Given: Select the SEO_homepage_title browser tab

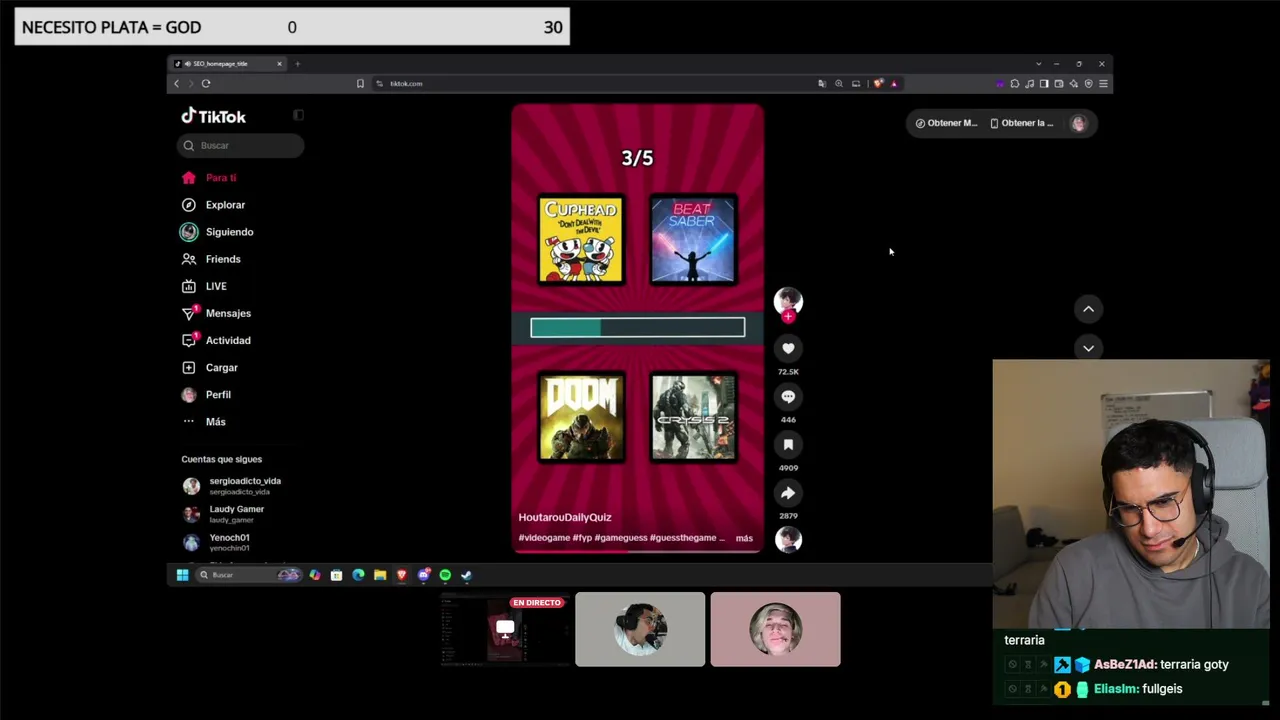Looking at the screenshot, I should tap(229, 64).
